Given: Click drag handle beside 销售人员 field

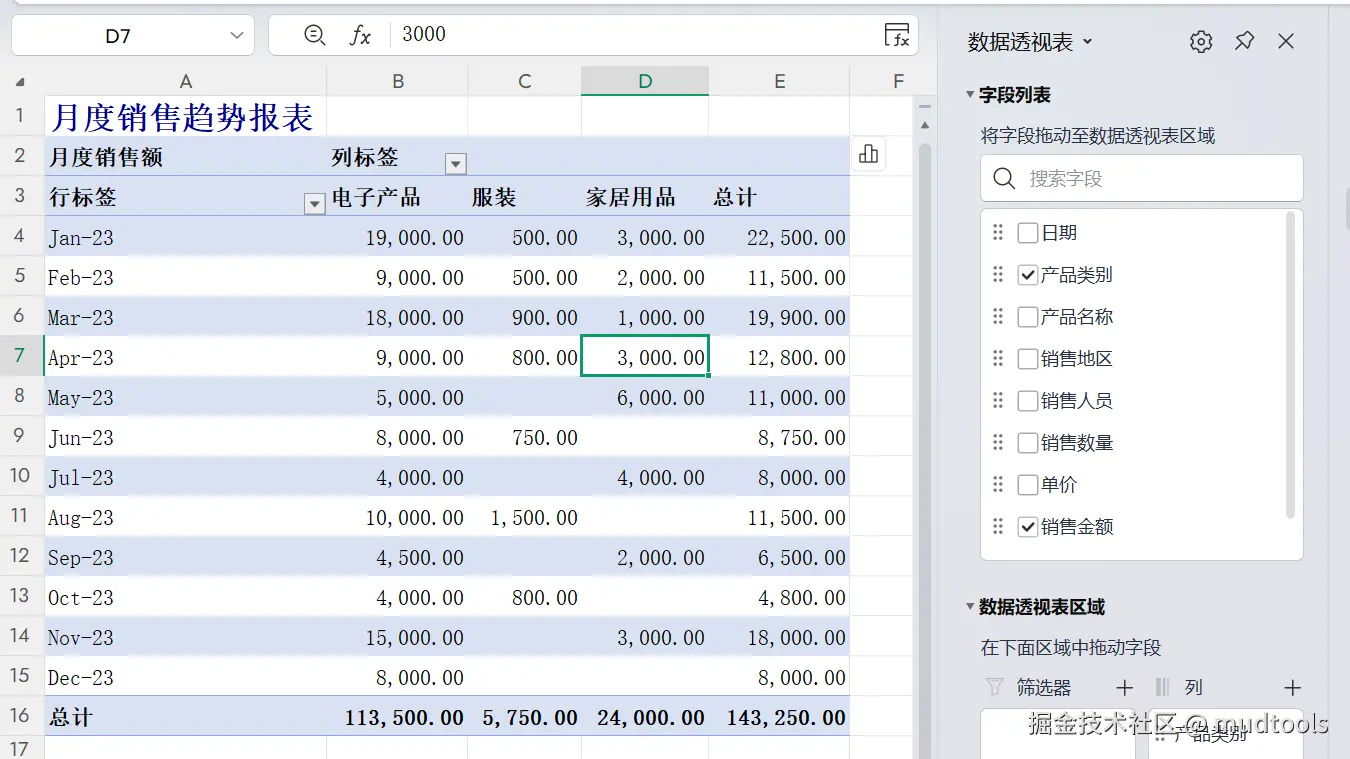Looking at the screenshot, I should pos(997,401).
